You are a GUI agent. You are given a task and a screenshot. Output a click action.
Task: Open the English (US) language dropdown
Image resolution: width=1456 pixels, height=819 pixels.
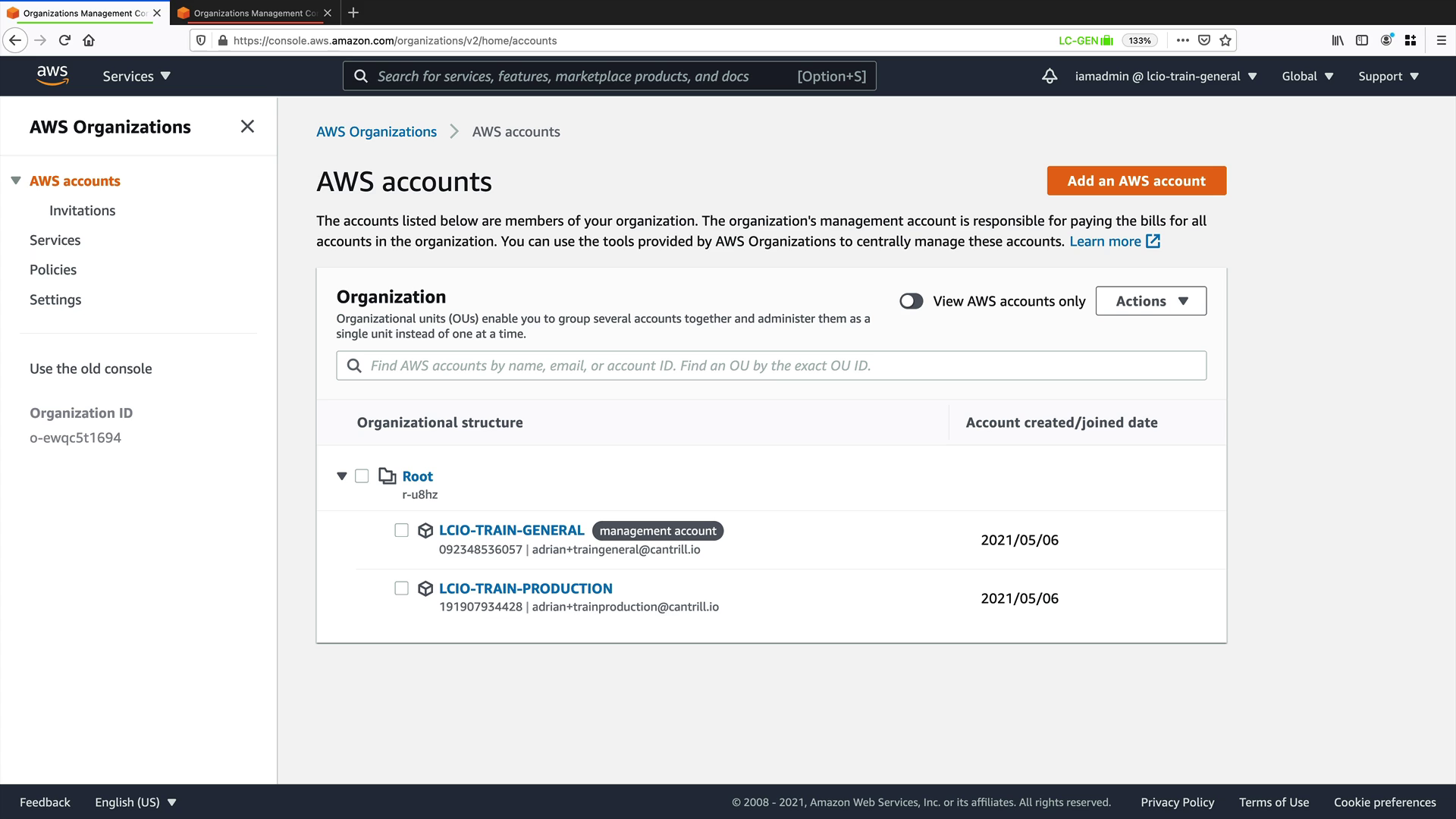click(x=136, y=802)
